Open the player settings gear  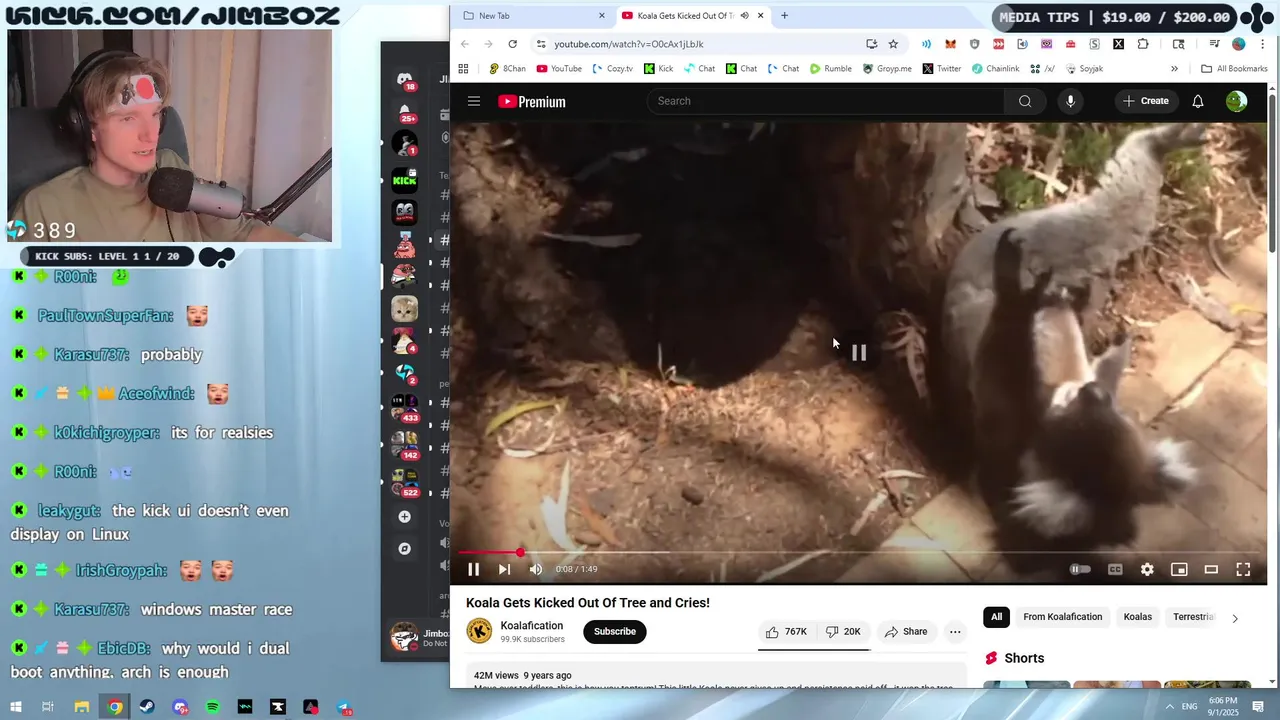[1147, 569]
